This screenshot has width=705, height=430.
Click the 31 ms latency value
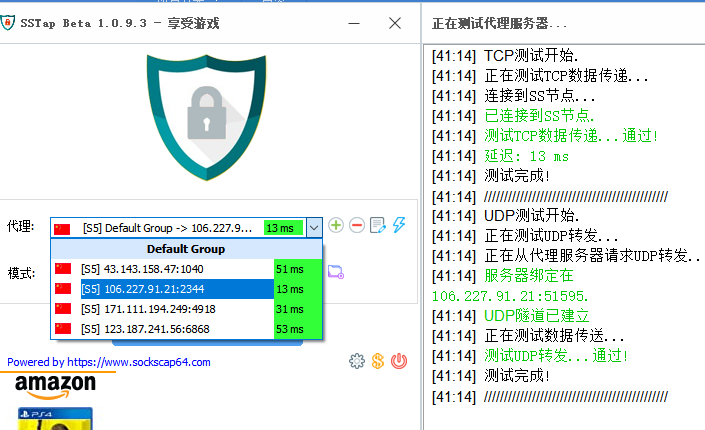(290, 309)
